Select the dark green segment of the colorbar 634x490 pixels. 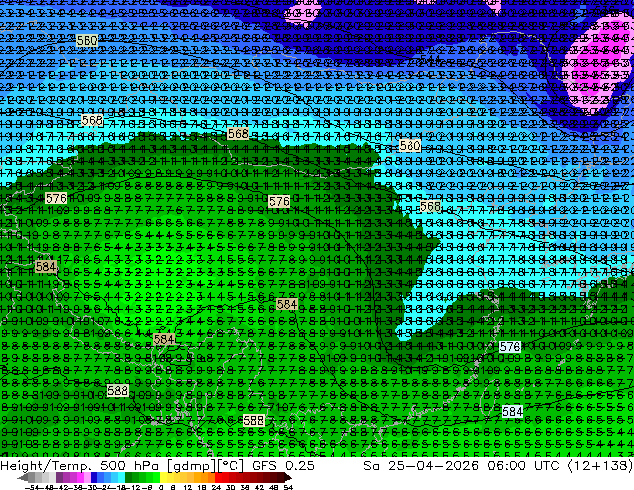[129, 478]
